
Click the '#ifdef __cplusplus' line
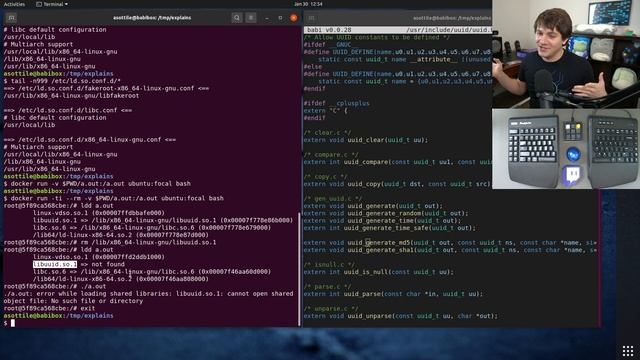point(336,103)
